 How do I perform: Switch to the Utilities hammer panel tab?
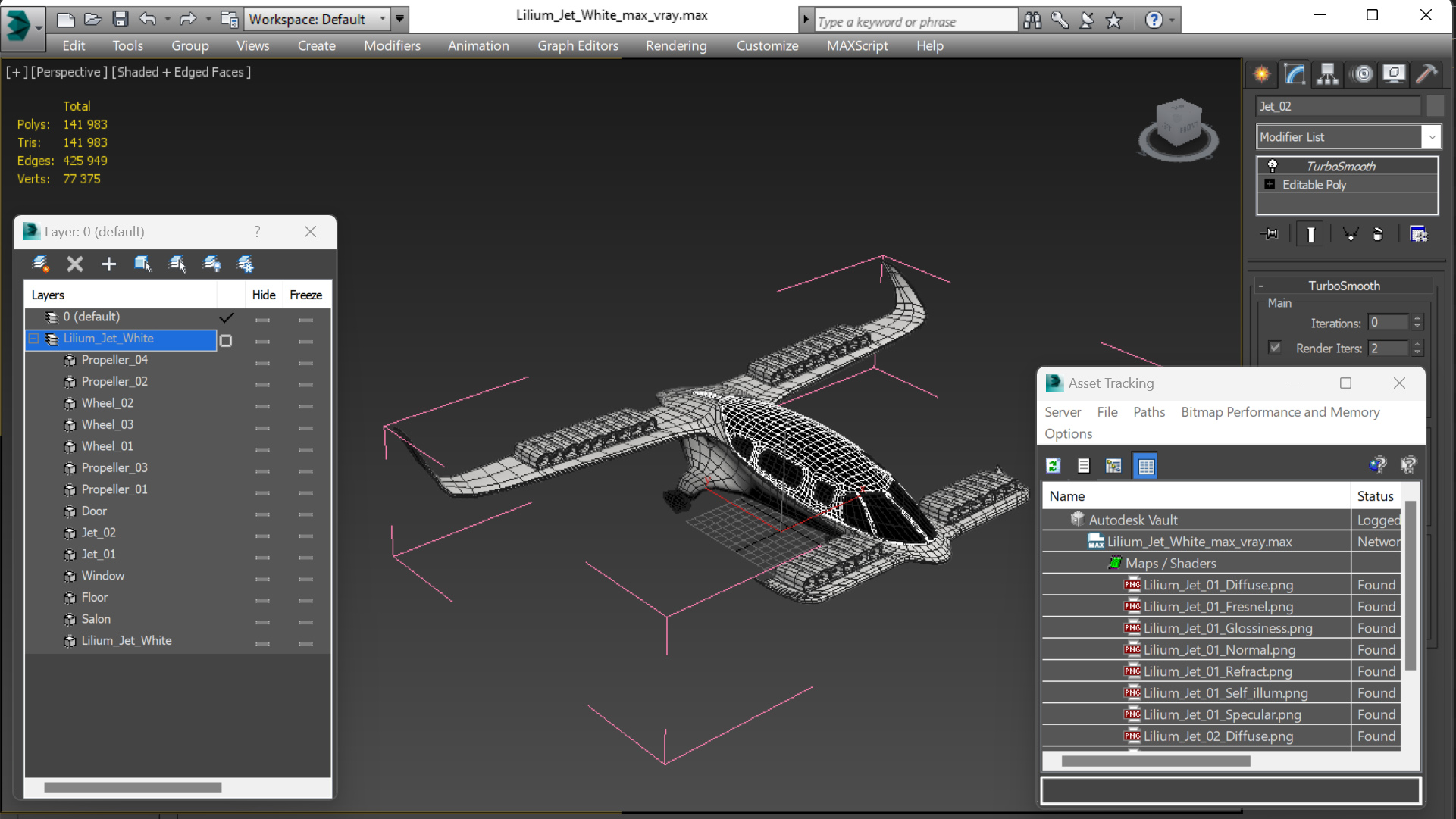click(1426, 73)
